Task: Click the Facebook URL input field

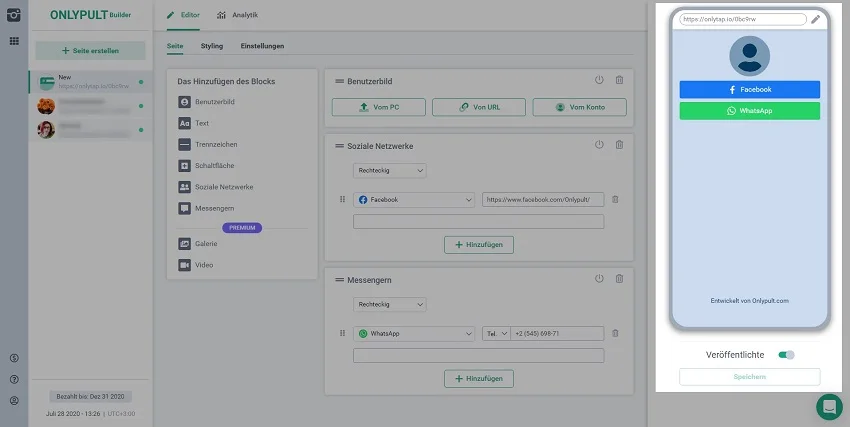Action: click(x=542, y=200)
